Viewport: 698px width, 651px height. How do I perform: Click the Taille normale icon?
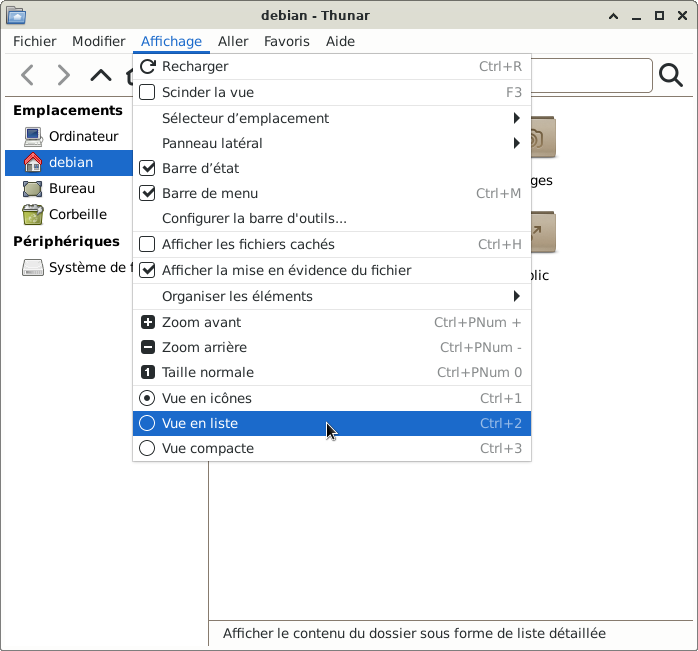(x=147, y=372)
